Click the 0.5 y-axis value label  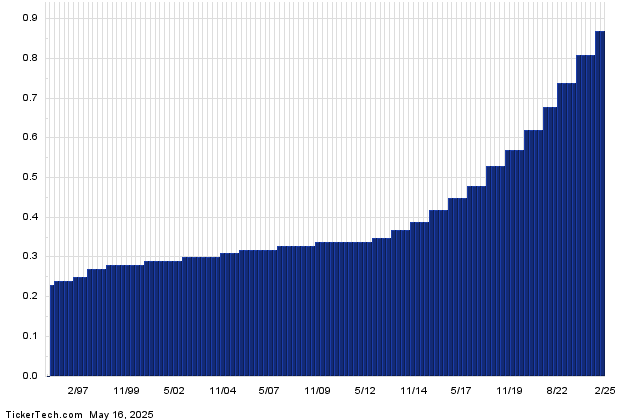point(29,177)
